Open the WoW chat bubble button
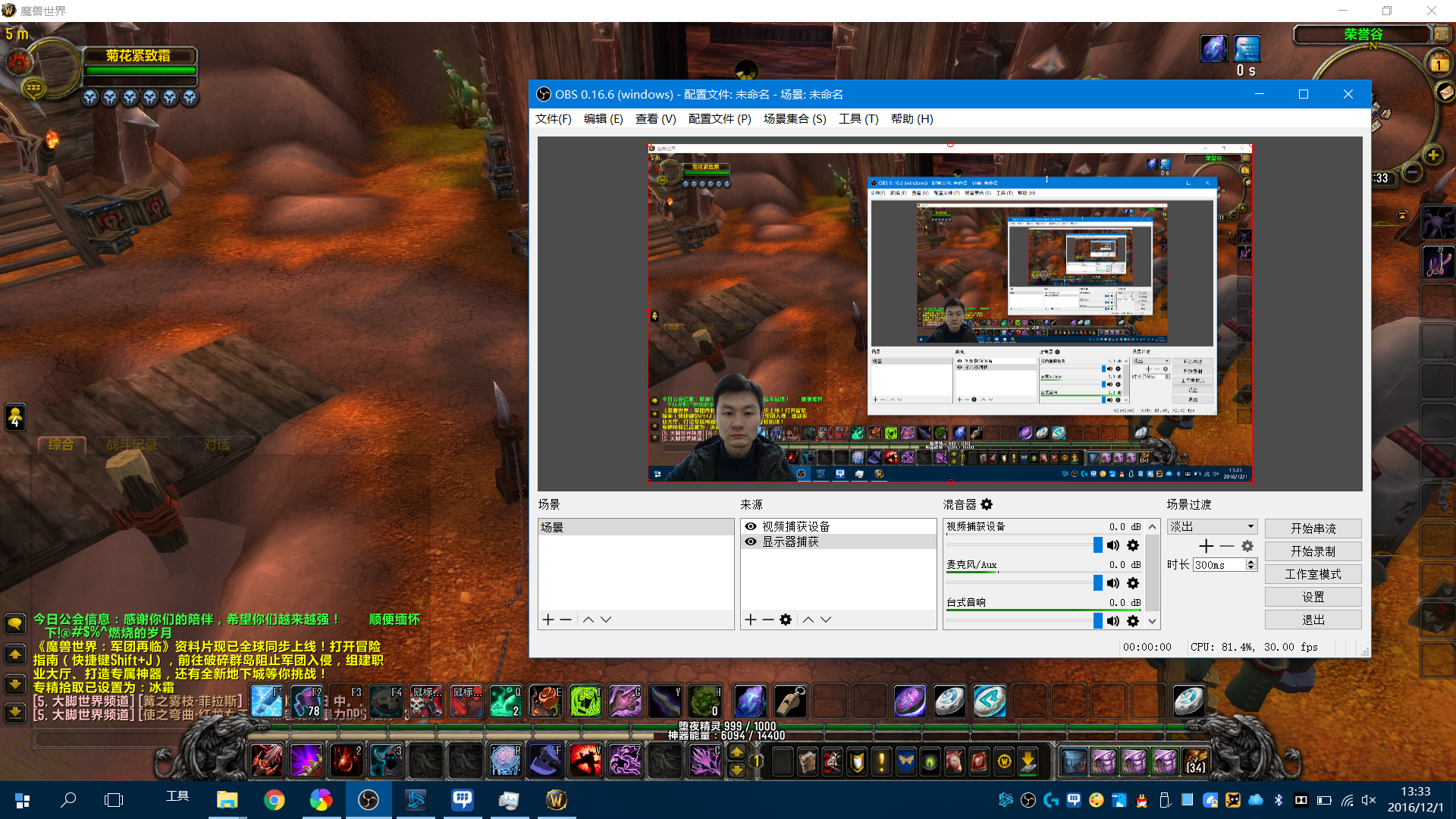Viewport: 1456px width, 819px height. pyautogui.click(x=15, y=623)
